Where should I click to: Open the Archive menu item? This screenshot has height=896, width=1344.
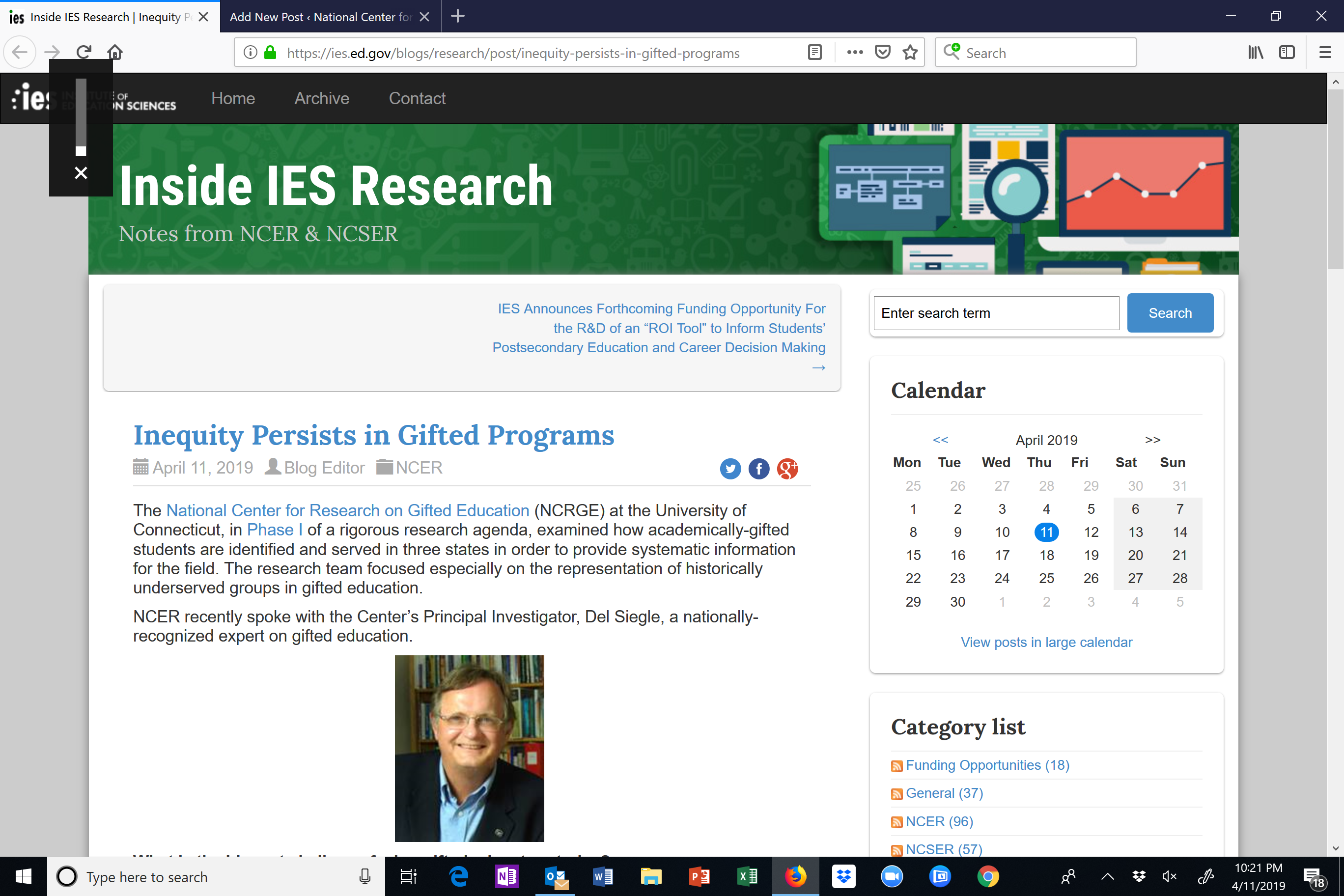[322, 98]
